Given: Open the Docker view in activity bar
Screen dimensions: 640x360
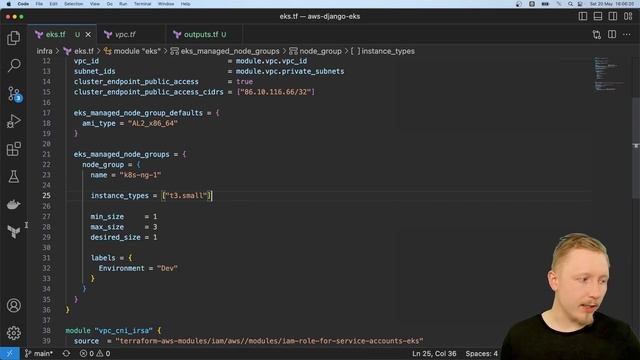Looking at the screenshot, I should [13, 204].
